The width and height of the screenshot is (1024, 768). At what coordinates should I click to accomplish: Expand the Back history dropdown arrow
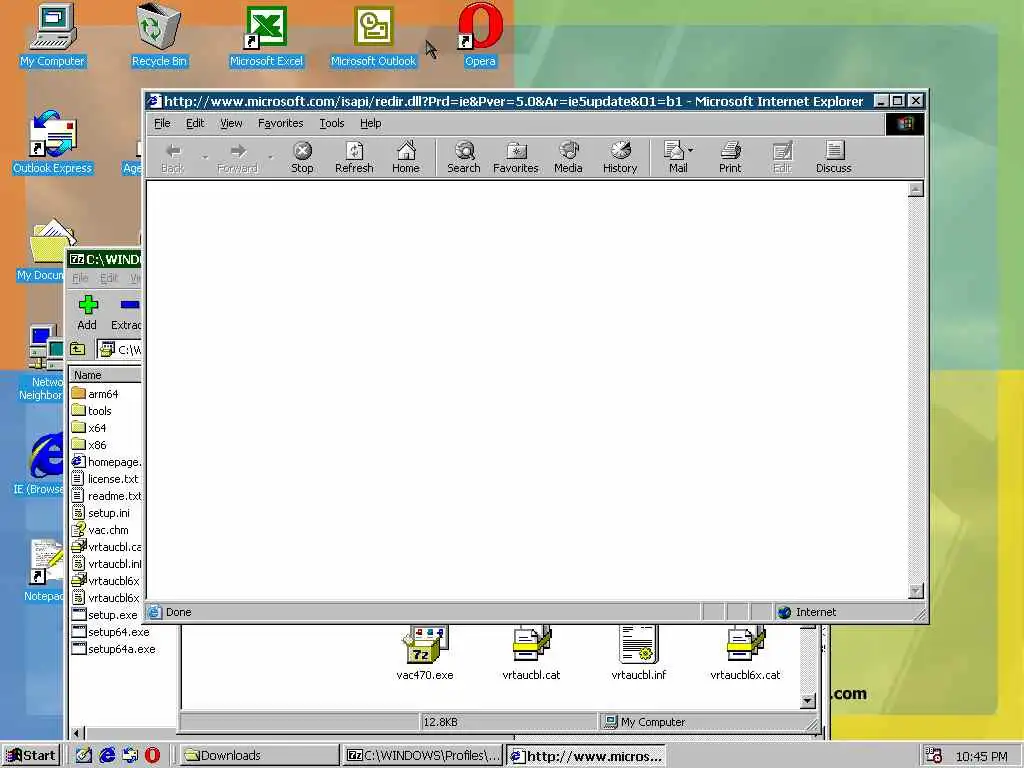(x=205, y=157)
